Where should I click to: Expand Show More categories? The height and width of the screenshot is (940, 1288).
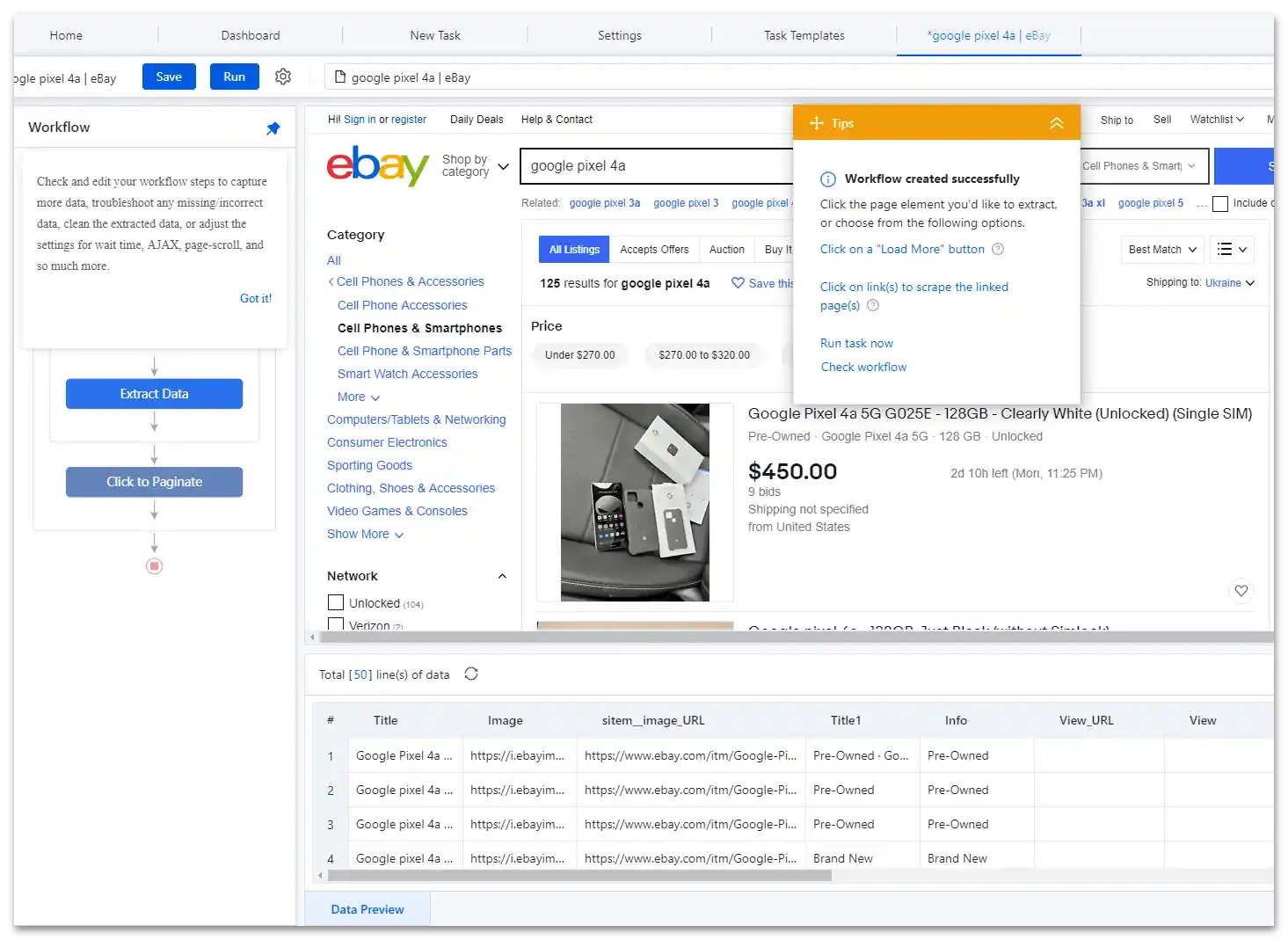pos(366,534)
